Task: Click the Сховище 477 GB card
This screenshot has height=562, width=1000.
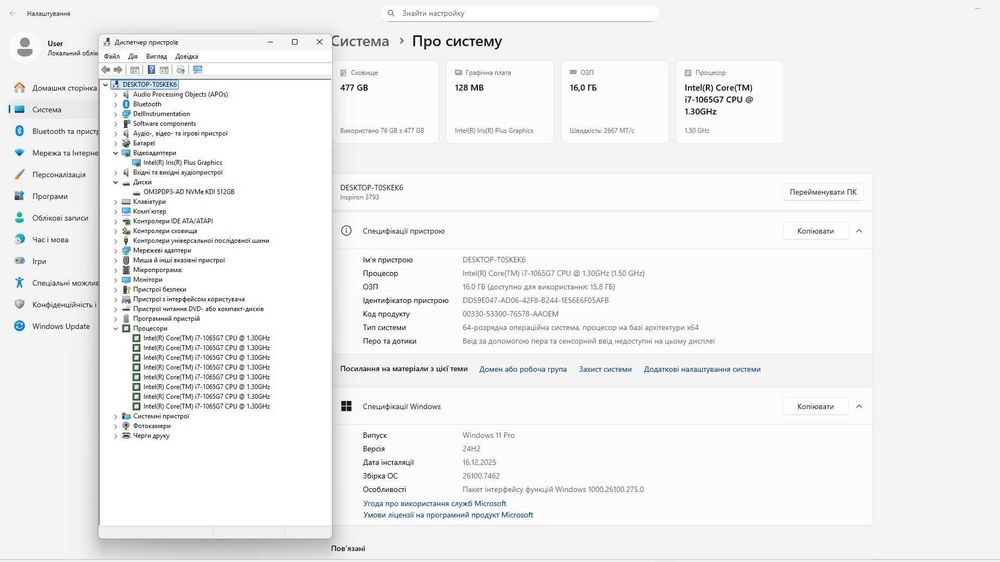Action: coord(385,102)
